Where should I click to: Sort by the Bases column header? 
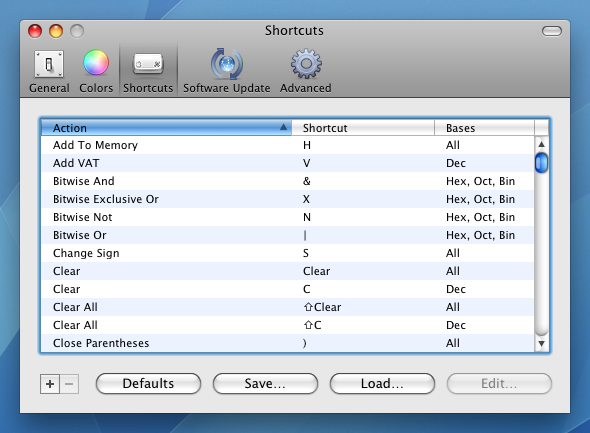coord(485,128)
